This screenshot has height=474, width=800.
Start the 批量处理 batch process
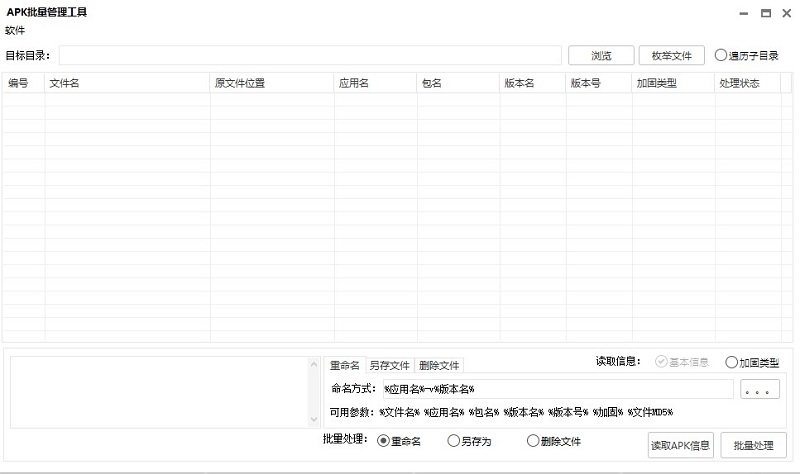click(753, 445)
